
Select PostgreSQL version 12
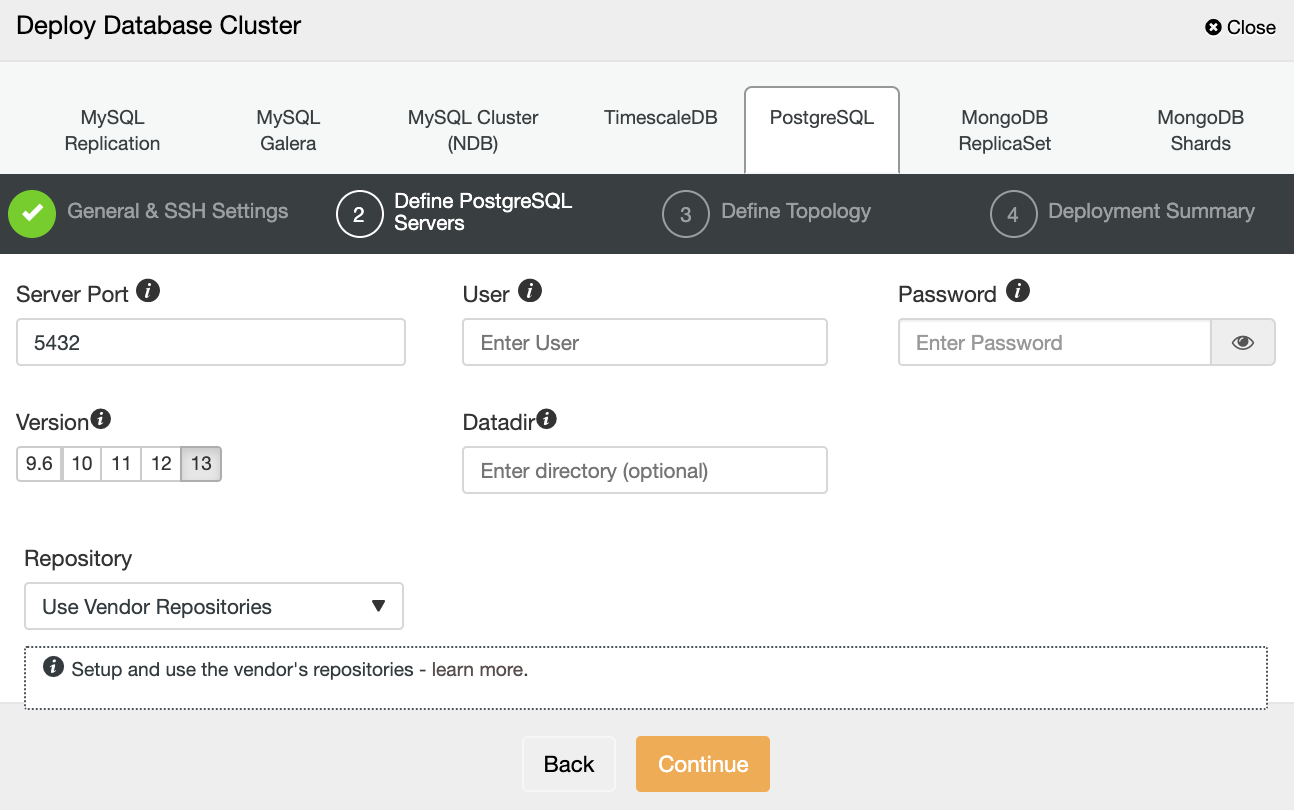tap(161, 464)
